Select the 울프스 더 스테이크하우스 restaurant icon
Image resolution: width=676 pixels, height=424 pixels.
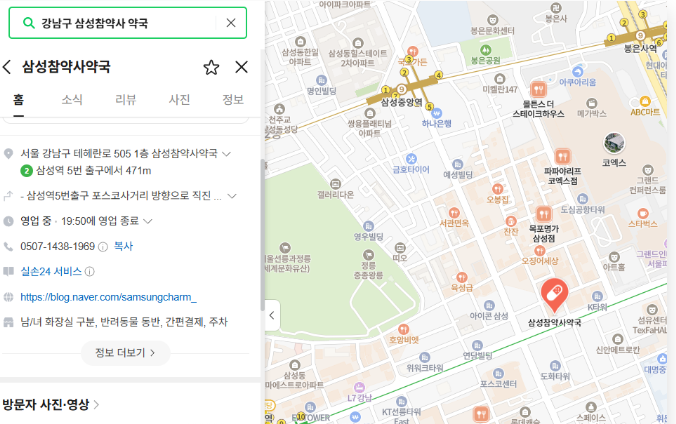click(538, 89)
